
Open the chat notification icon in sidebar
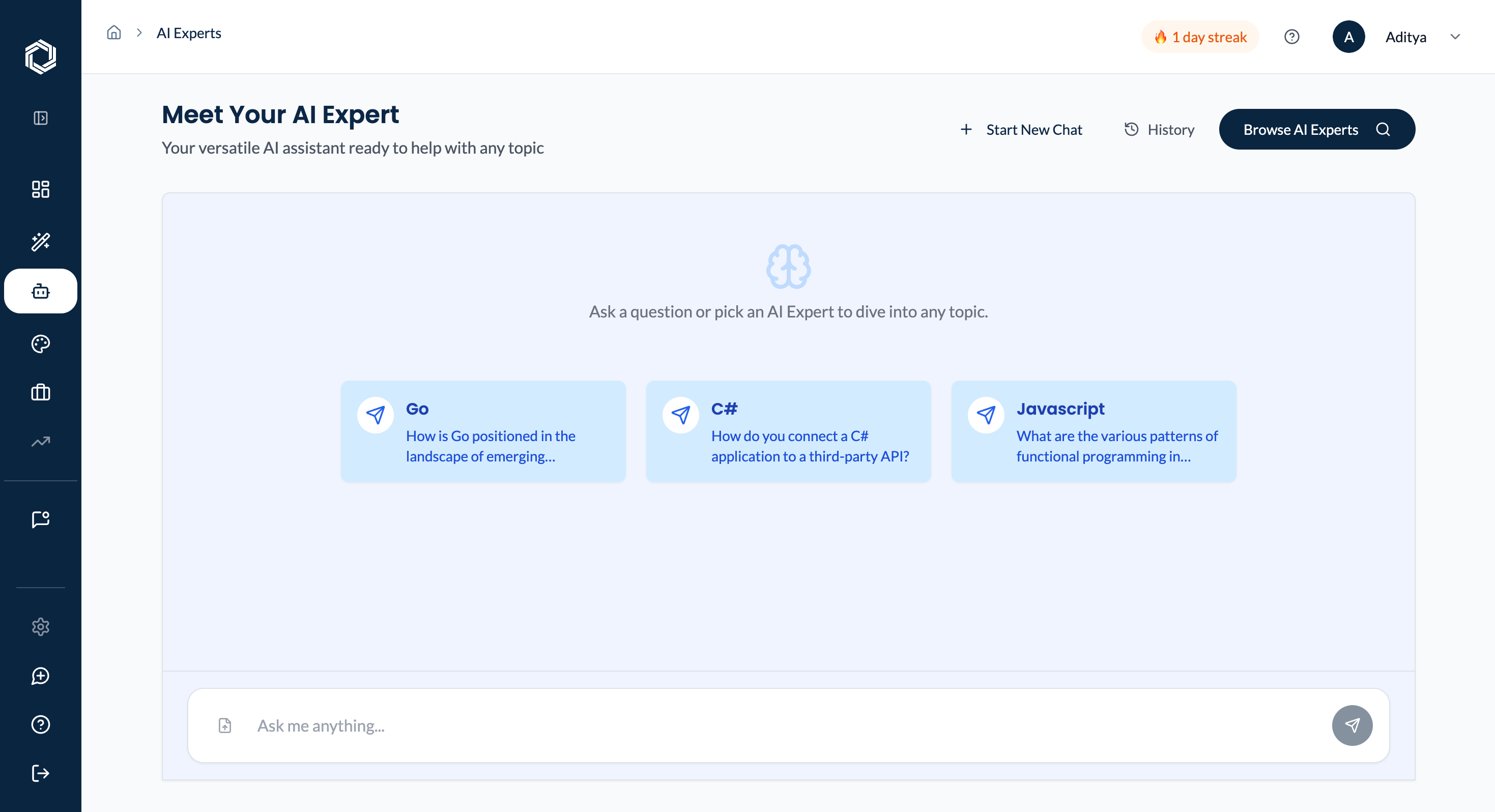coord(41,519)
